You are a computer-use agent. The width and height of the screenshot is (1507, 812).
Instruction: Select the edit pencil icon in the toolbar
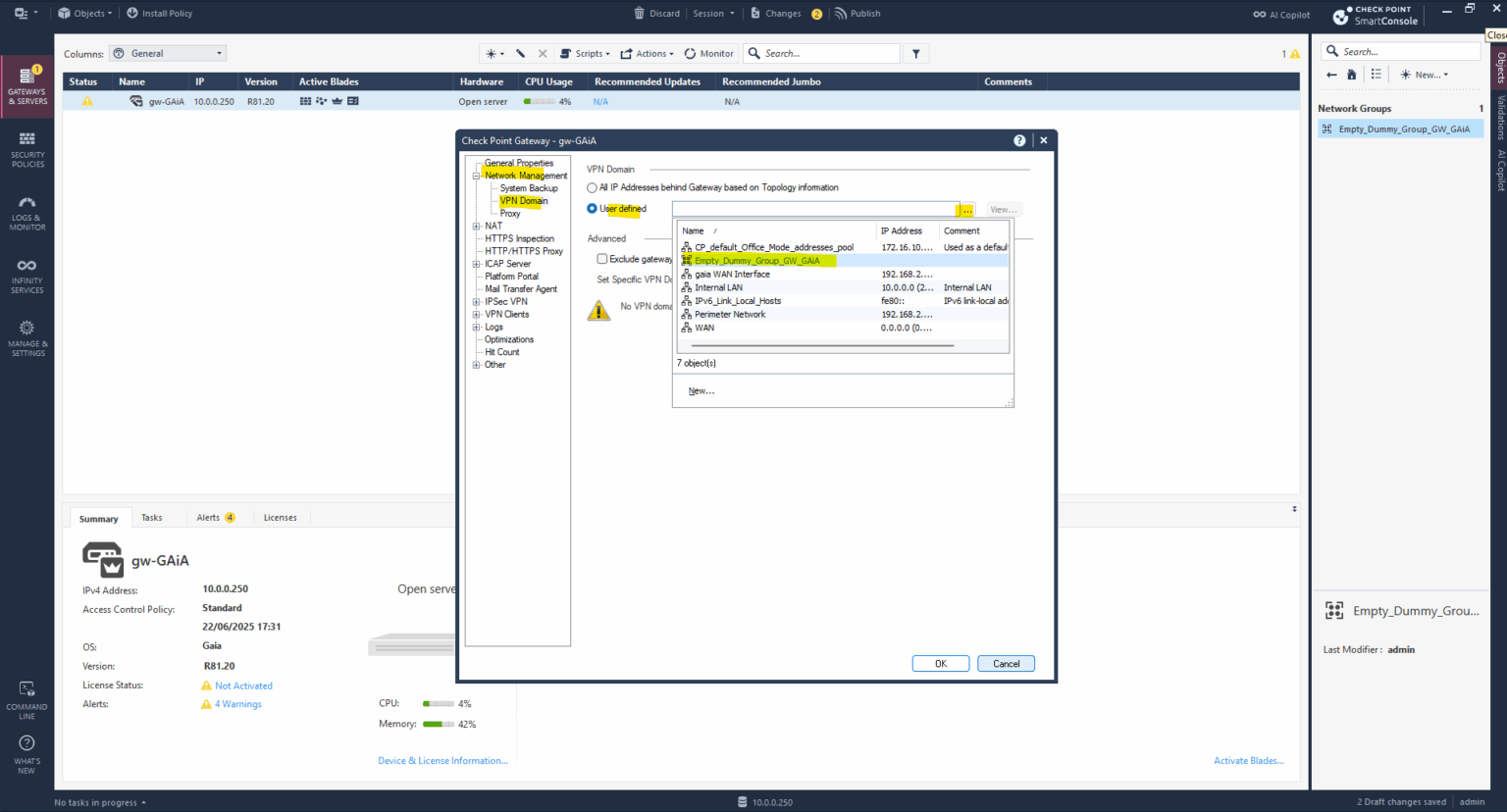click(x=521, y=53)
